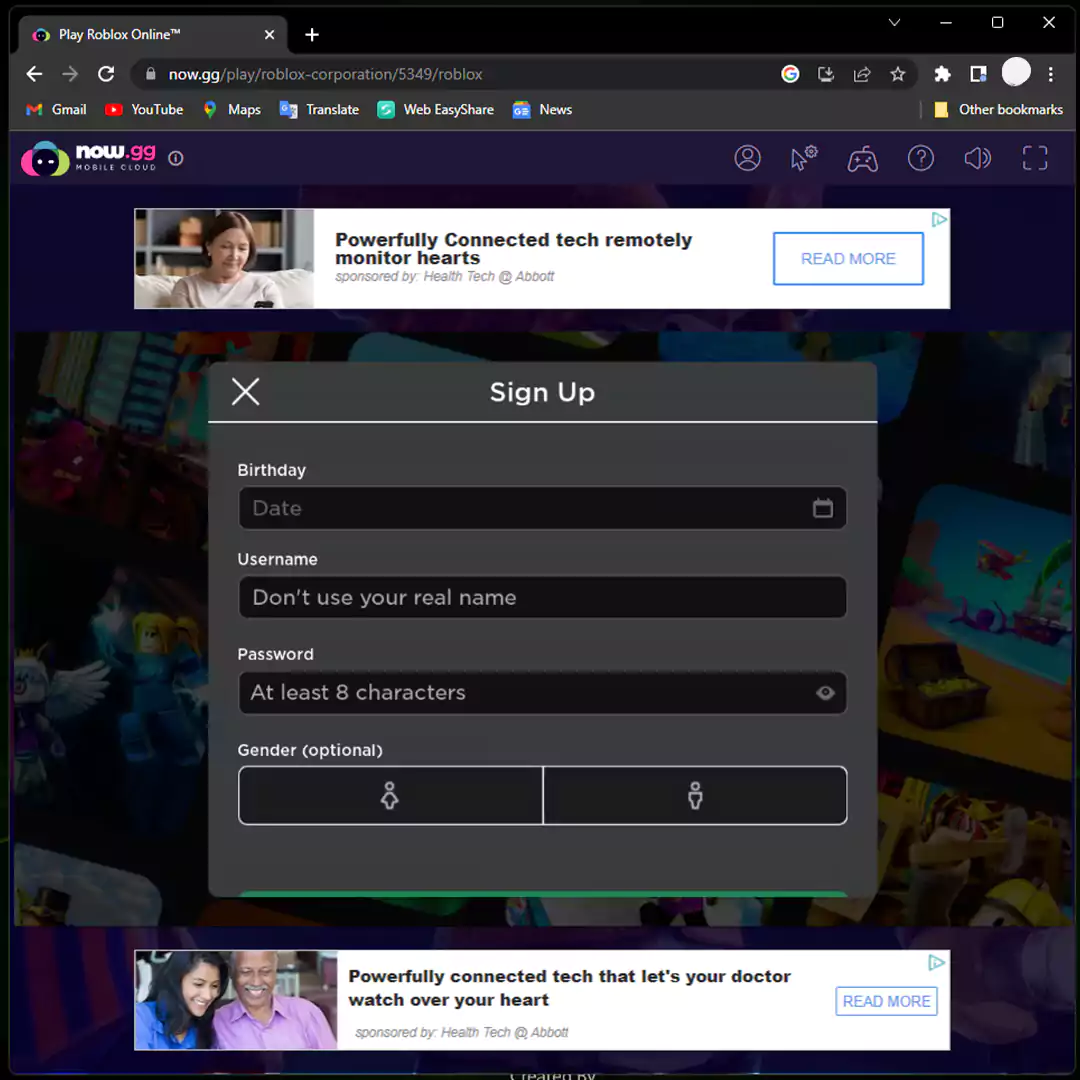Click the now.gg Mobile Cloud logo

pos(88,158)
